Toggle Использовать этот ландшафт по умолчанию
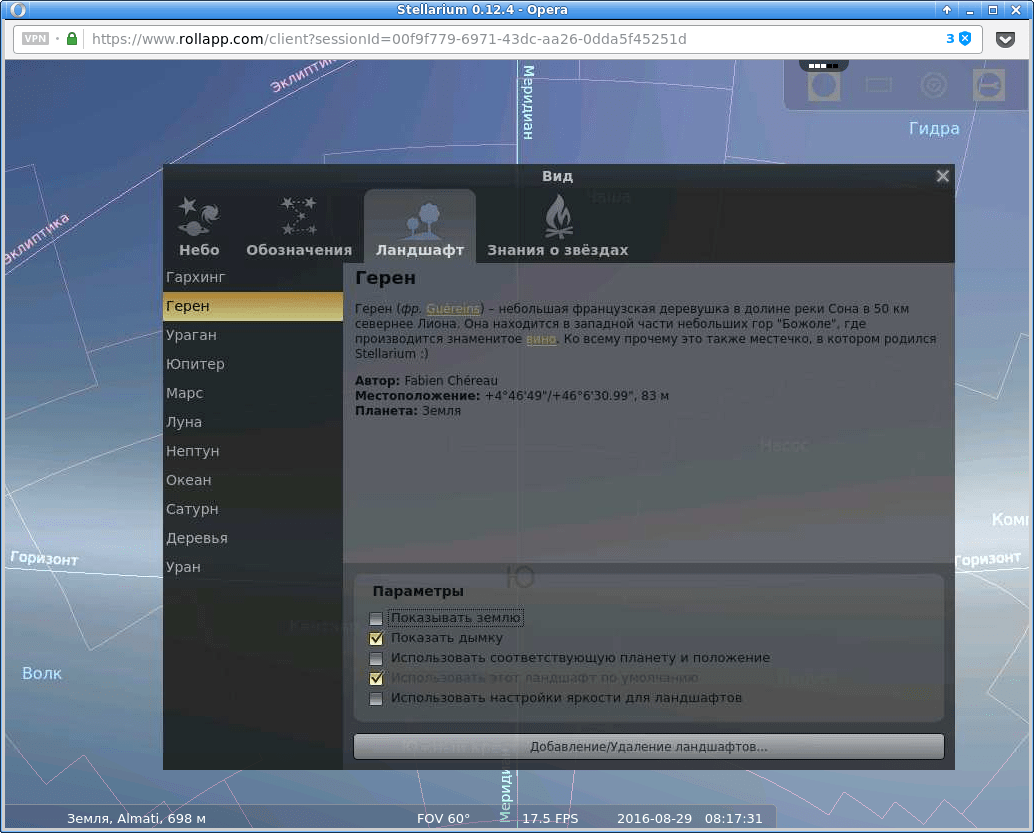The image size is (1034, 833). (x=376, y=678)
